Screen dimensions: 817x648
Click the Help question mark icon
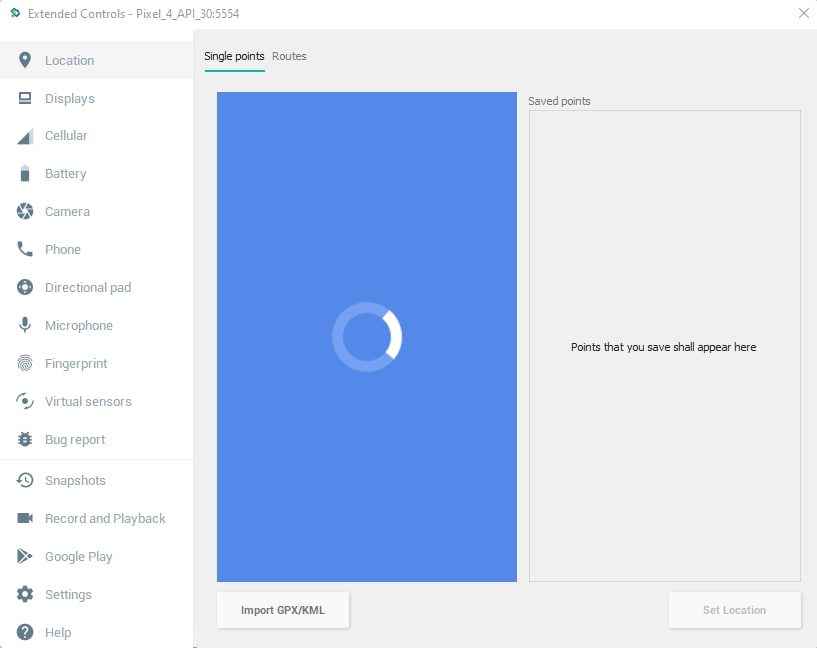click(x=24, y=632)
